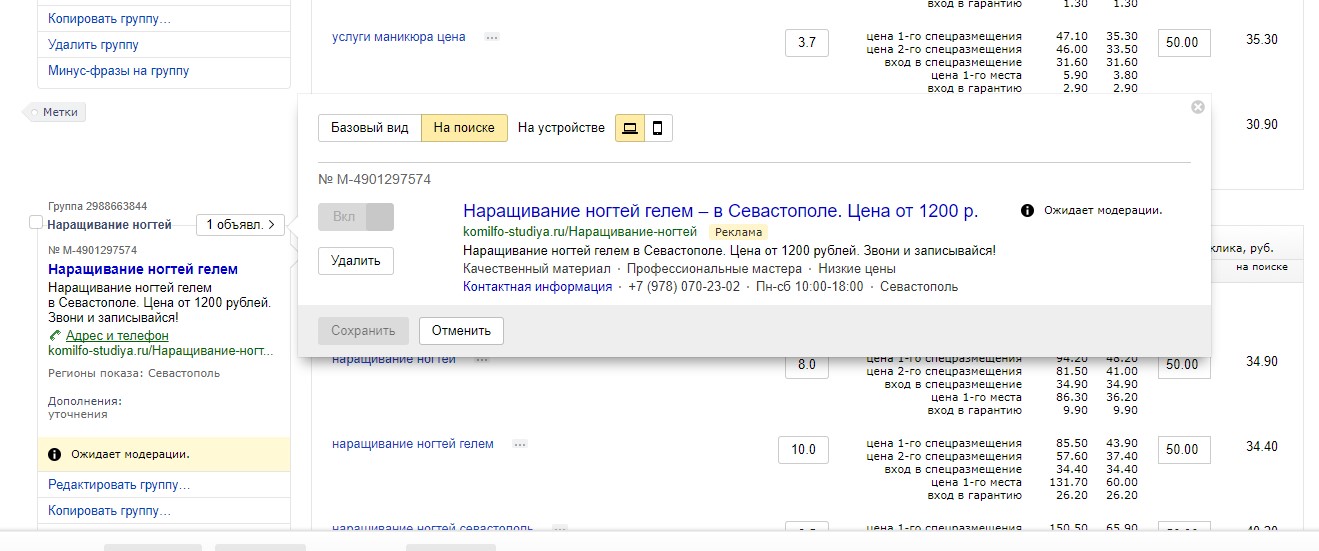The height and width of the screenshot is (551, 1319).
Task: Click info icon next to Ожидает модерации in popup
Action: pyautogui.click(x=1027, y=211)
